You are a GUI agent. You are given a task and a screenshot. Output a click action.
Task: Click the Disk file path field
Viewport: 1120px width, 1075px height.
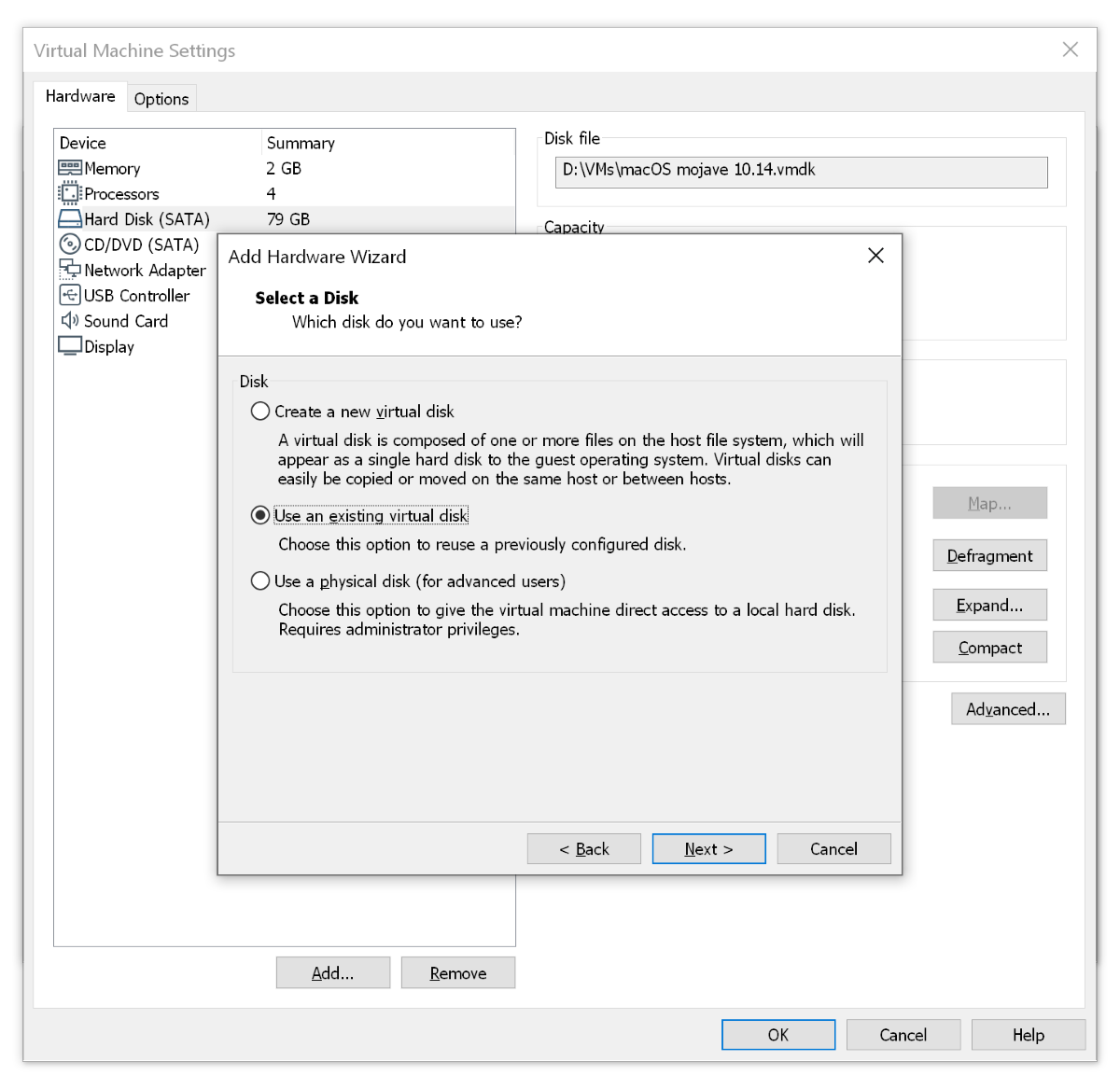point(801,171)
